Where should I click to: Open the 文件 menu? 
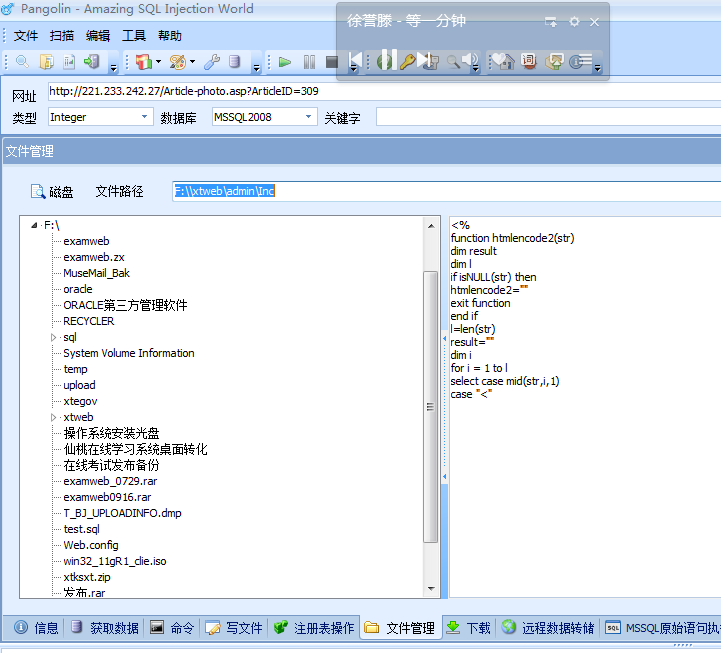[26, 35]
